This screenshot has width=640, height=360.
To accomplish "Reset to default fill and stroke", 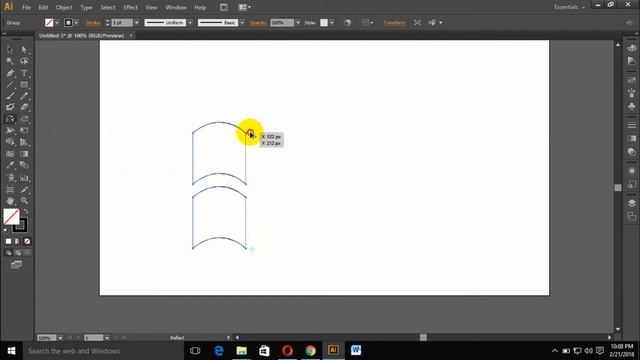I will (x=6, y=231).
